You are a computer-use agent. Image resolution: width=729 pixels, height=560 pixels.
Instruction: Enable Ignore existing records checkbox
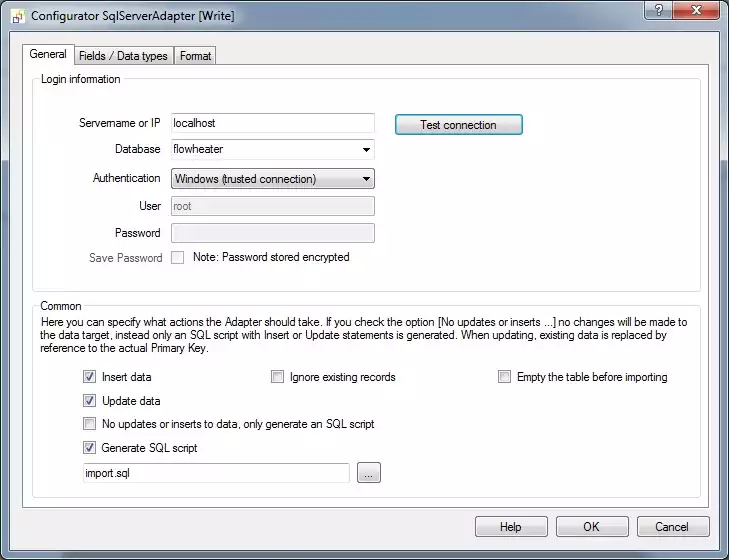[x=278, y=377]
